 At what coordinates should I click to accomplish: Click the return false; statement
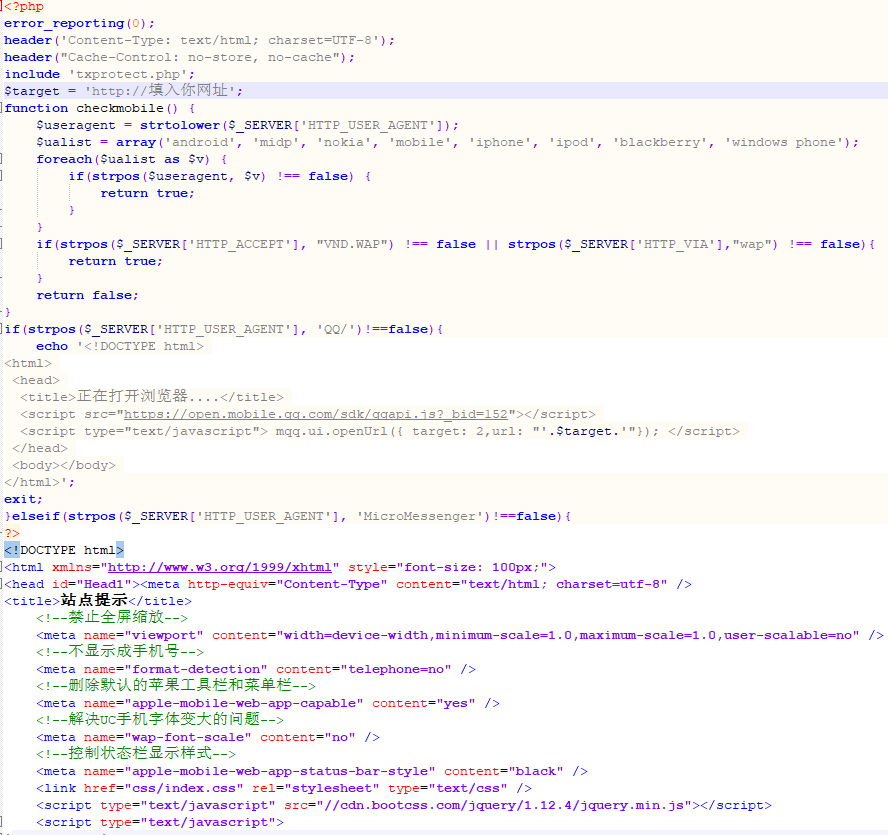click(87, 296)
